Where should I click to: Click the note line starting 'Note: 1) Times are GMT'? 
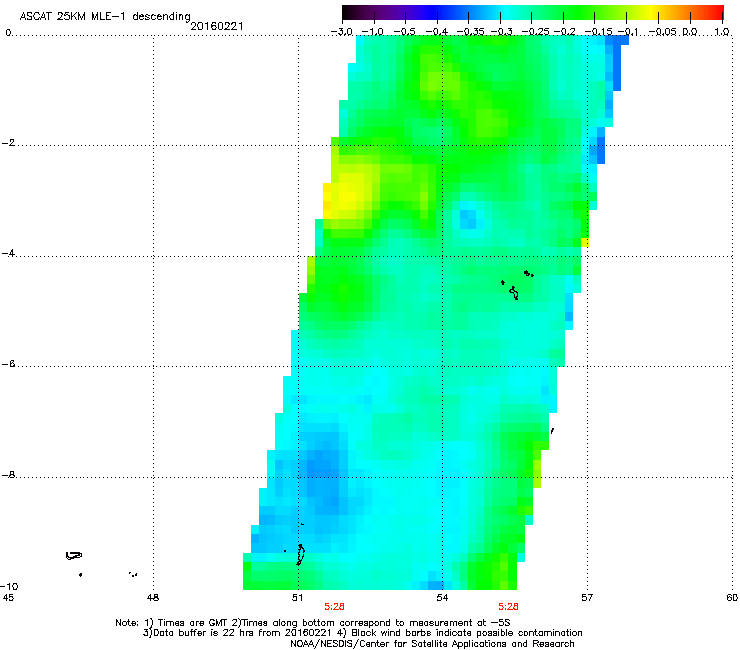click(313, 623)
